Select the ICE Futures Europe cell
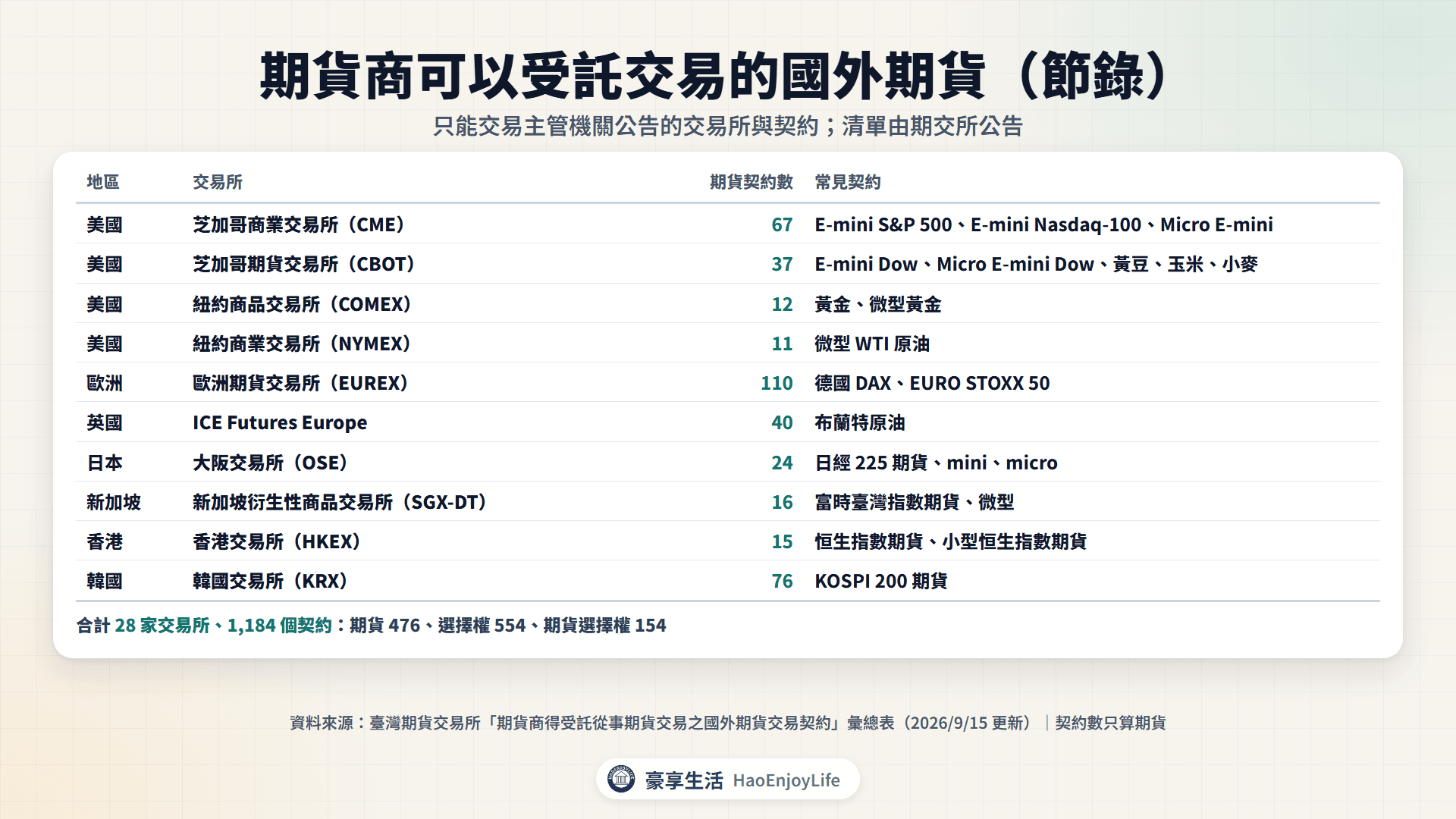This screenshot has width=1456, height=819. pos(280,422)
